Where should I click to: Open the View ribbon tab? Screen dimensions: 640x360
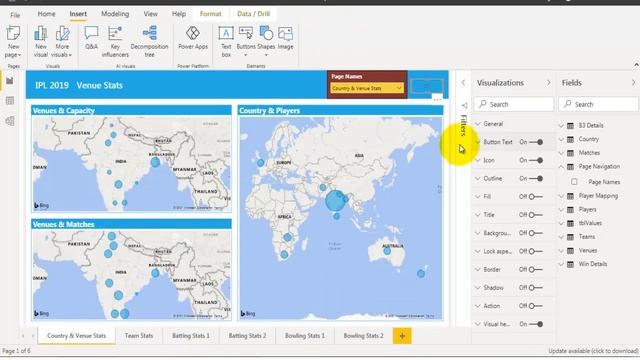click(x=151, y=14)
